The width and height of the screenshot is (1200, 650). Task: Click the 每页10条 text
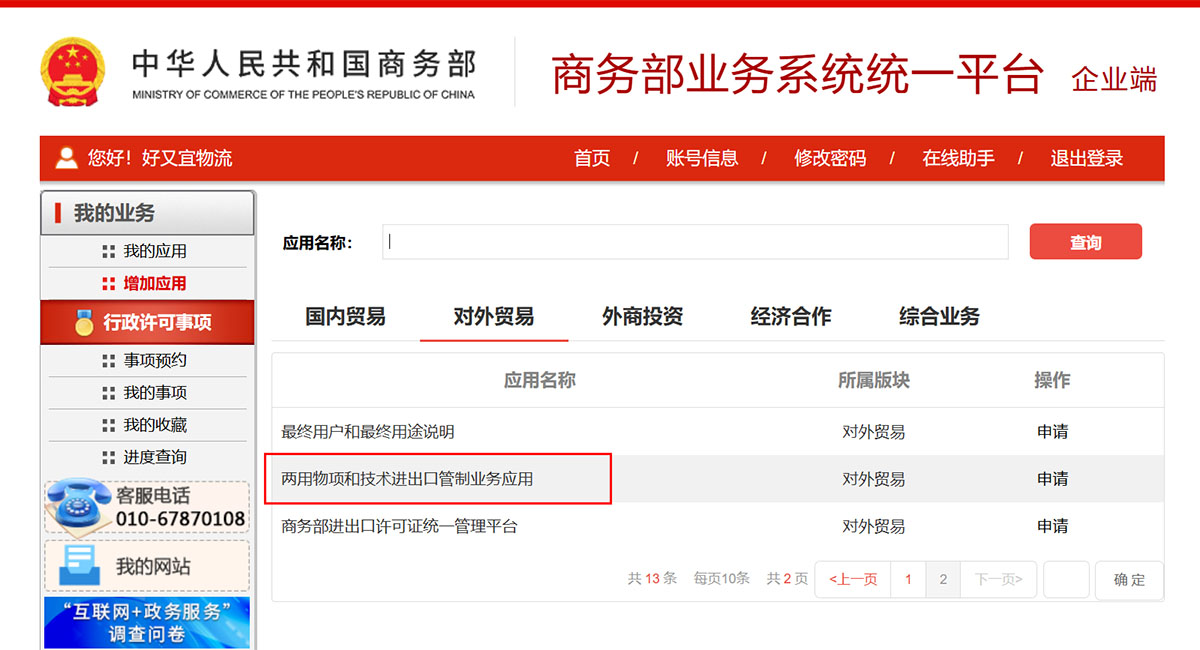click(x=722, y=579)
